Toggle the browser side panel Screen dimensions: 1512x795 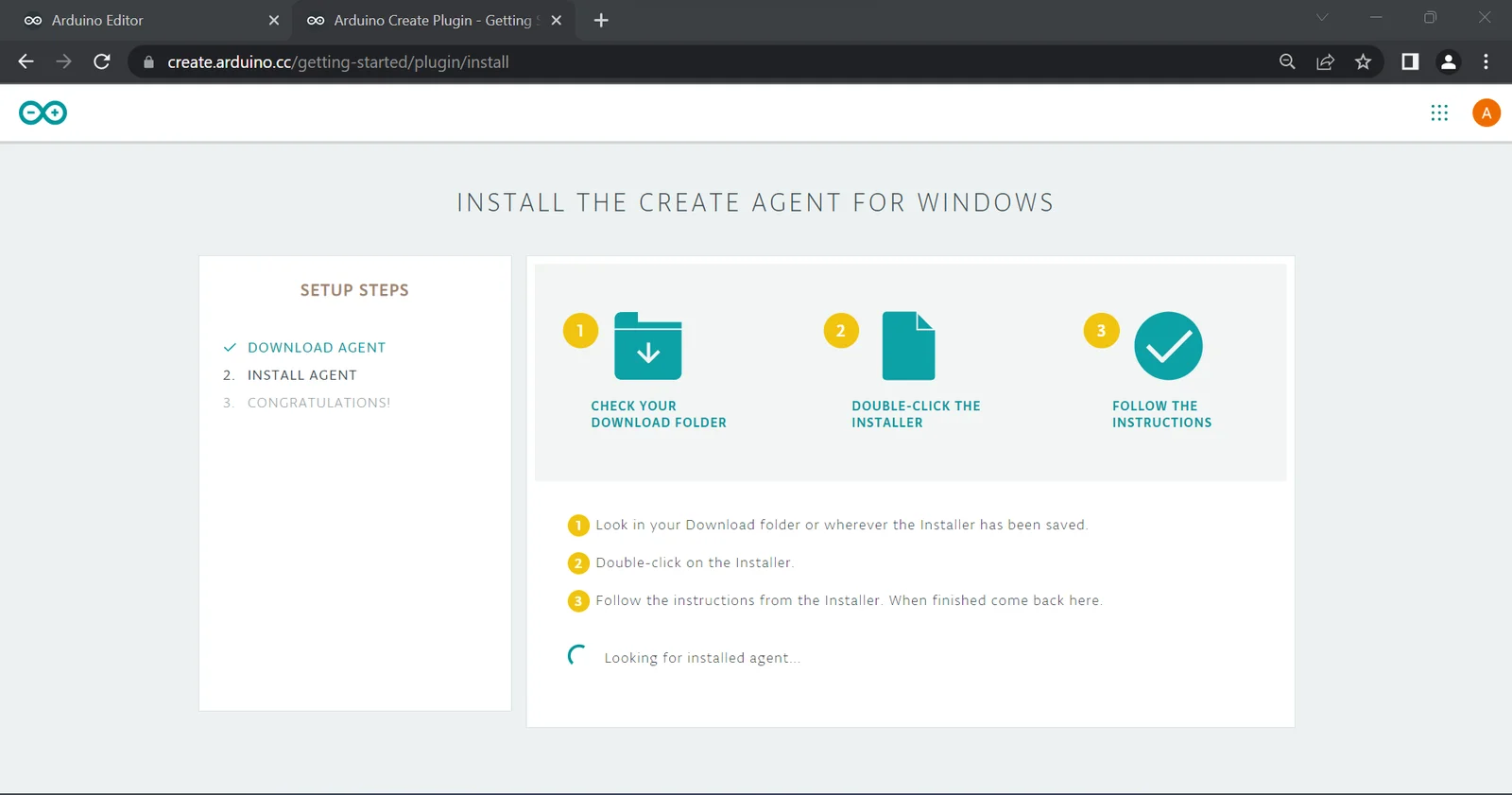pos(1410,61)
